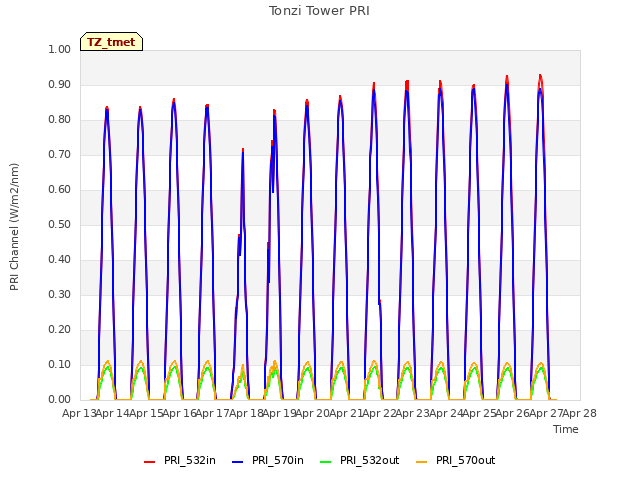Click the blue PRI_570in legend swatch
Screen dimensions: 640x480
pos(238,462)
